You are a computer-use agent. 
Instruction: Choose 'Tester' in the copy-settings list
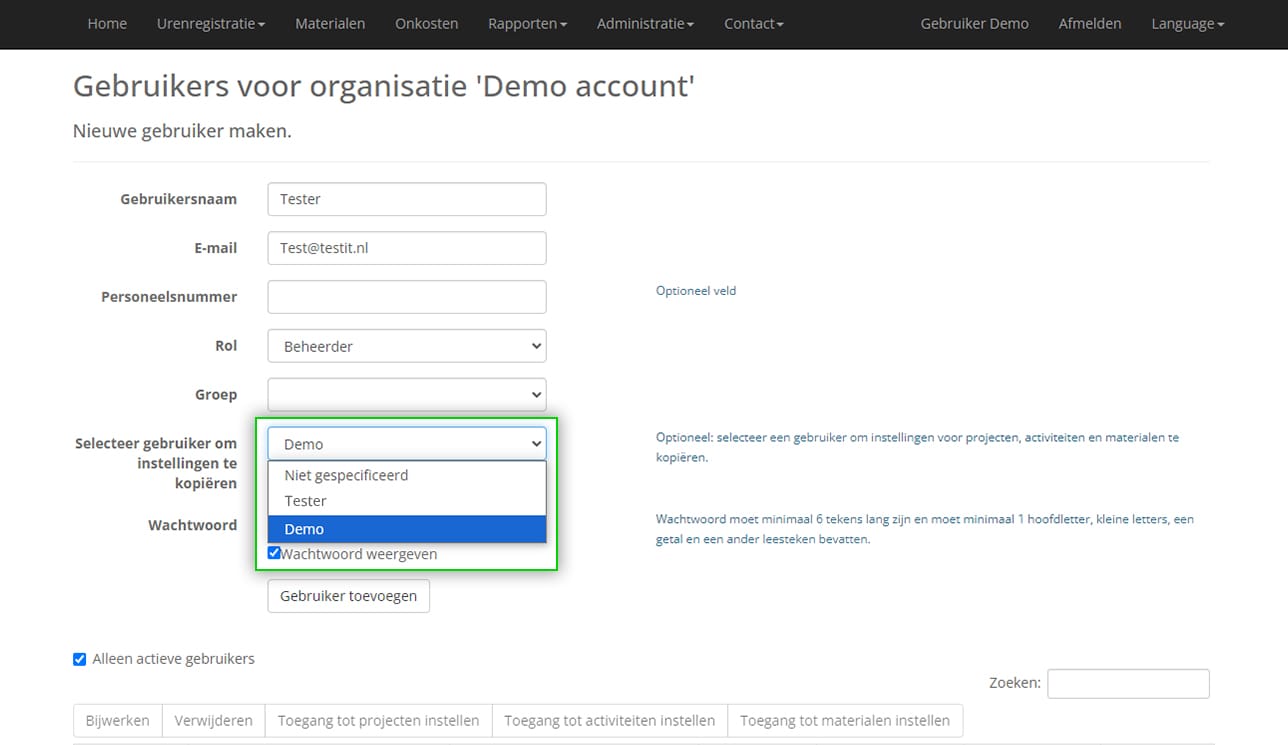(x=306, y=501)
